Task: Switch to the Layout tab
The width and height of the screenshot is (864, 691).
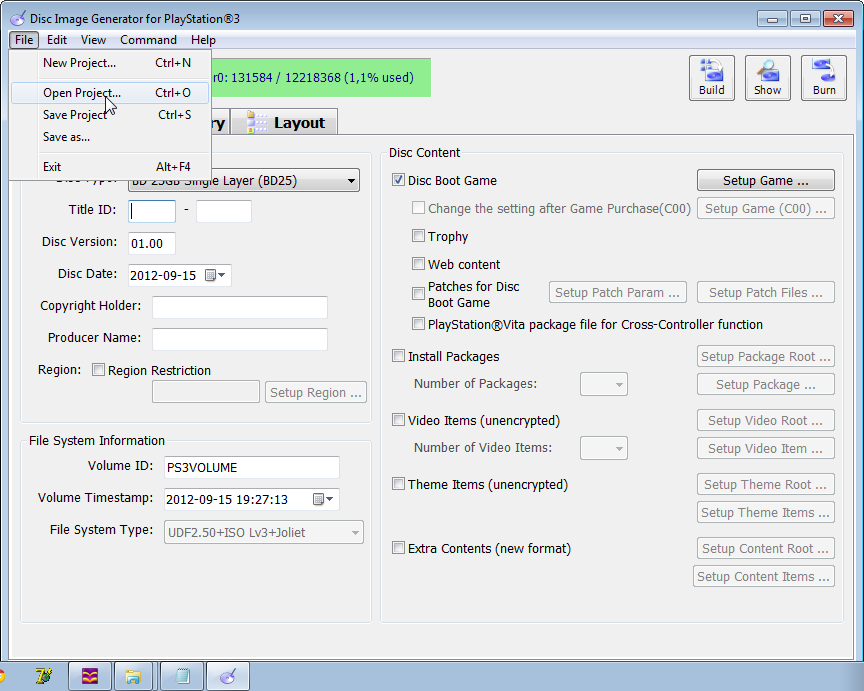Action: point(284,122)
